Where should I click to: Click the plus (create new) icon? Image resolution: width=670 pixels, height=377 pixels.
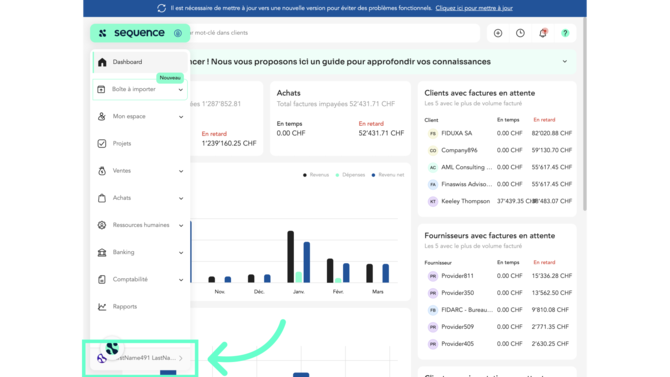pos(498,33)
